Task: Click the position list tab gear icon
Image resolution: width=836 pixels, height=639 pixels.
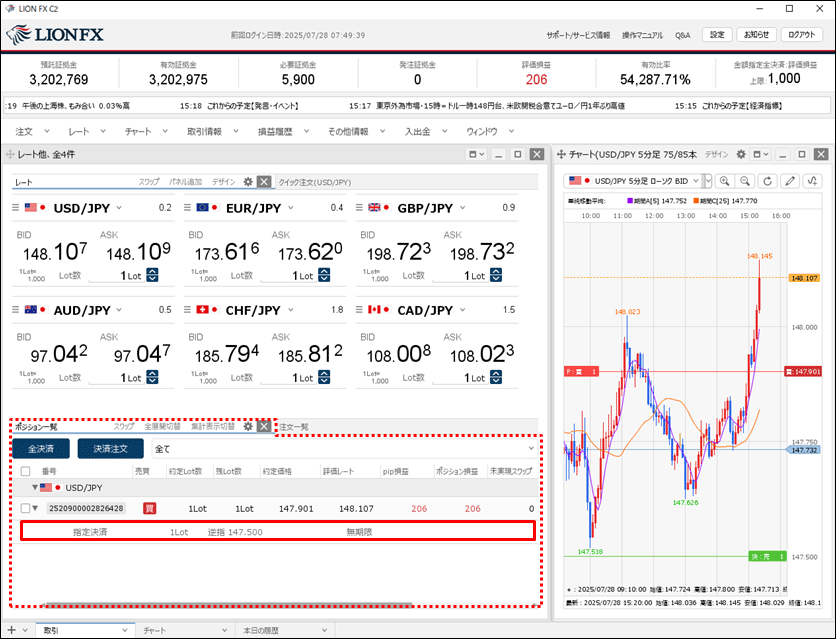Action: [248, 426]
